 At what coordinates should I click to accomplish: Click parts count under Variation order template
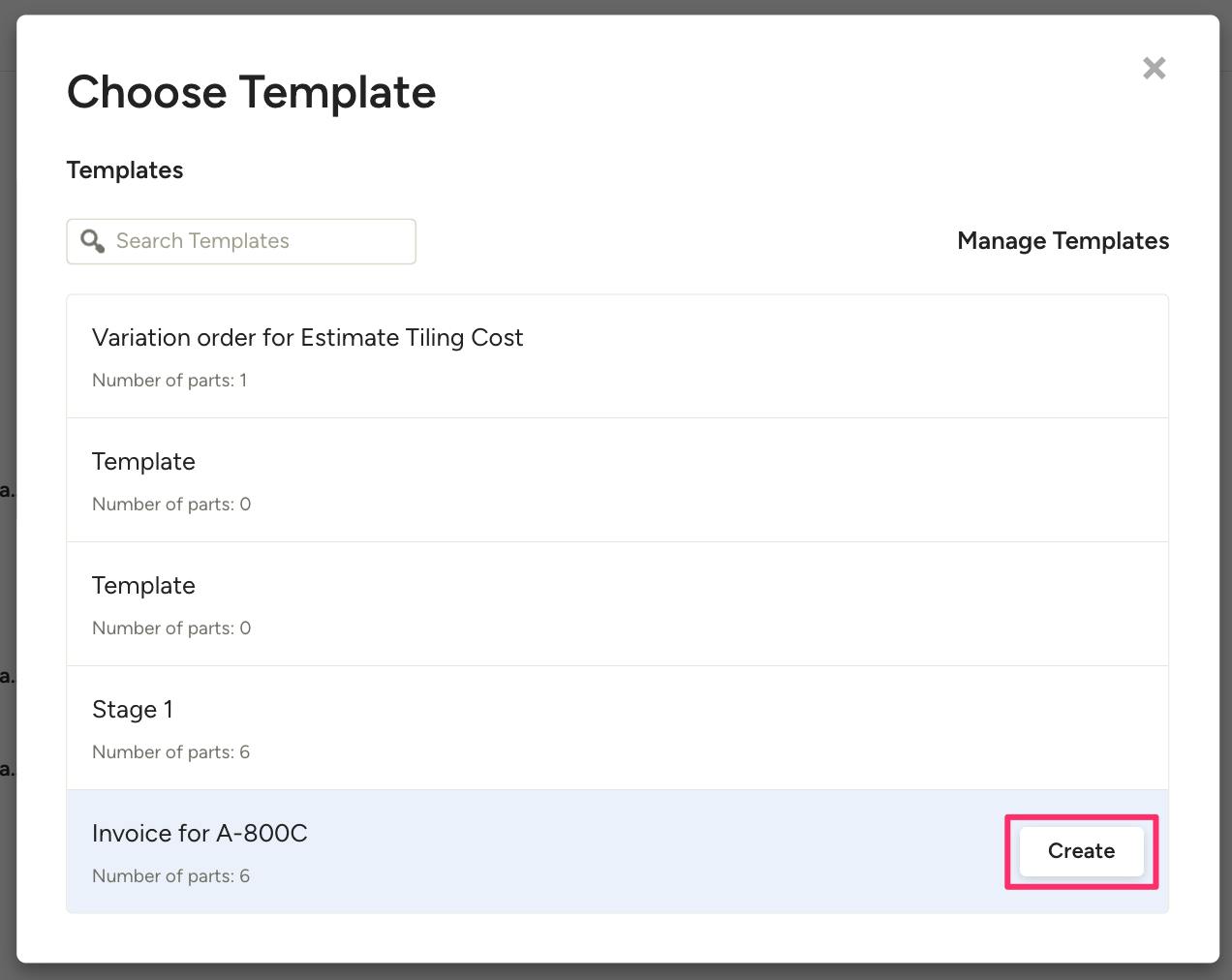(169, 381)
